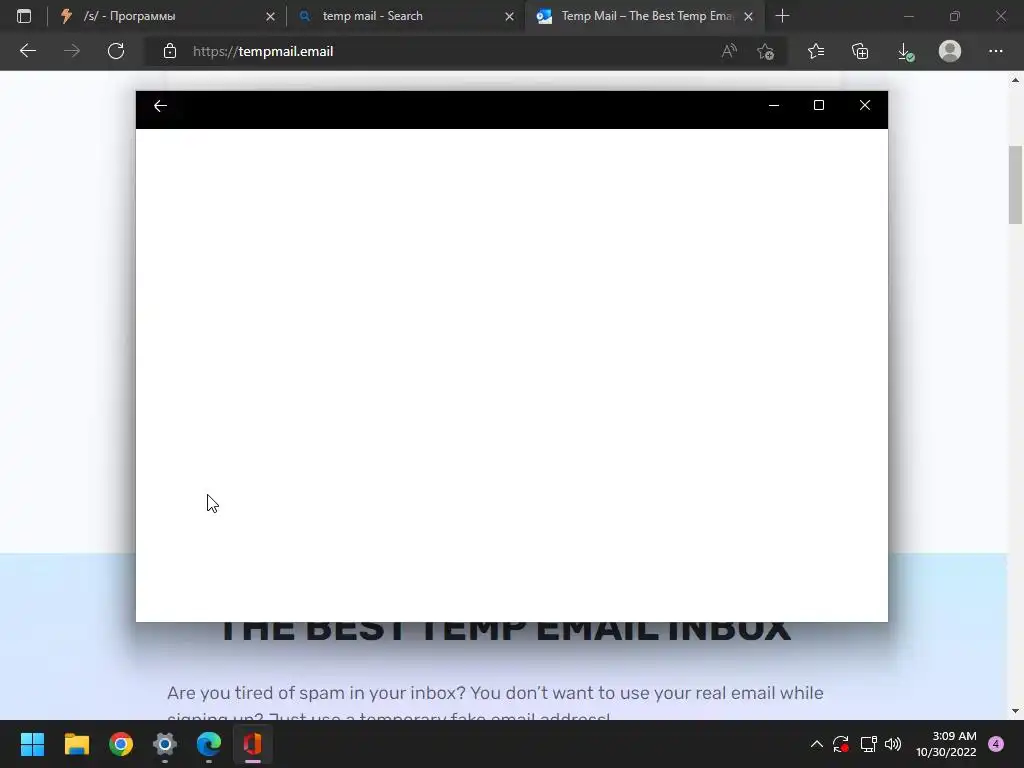1024x768 pixels.
Task: Switch to the '/s/ - Программы' tab
Action: 167,16
